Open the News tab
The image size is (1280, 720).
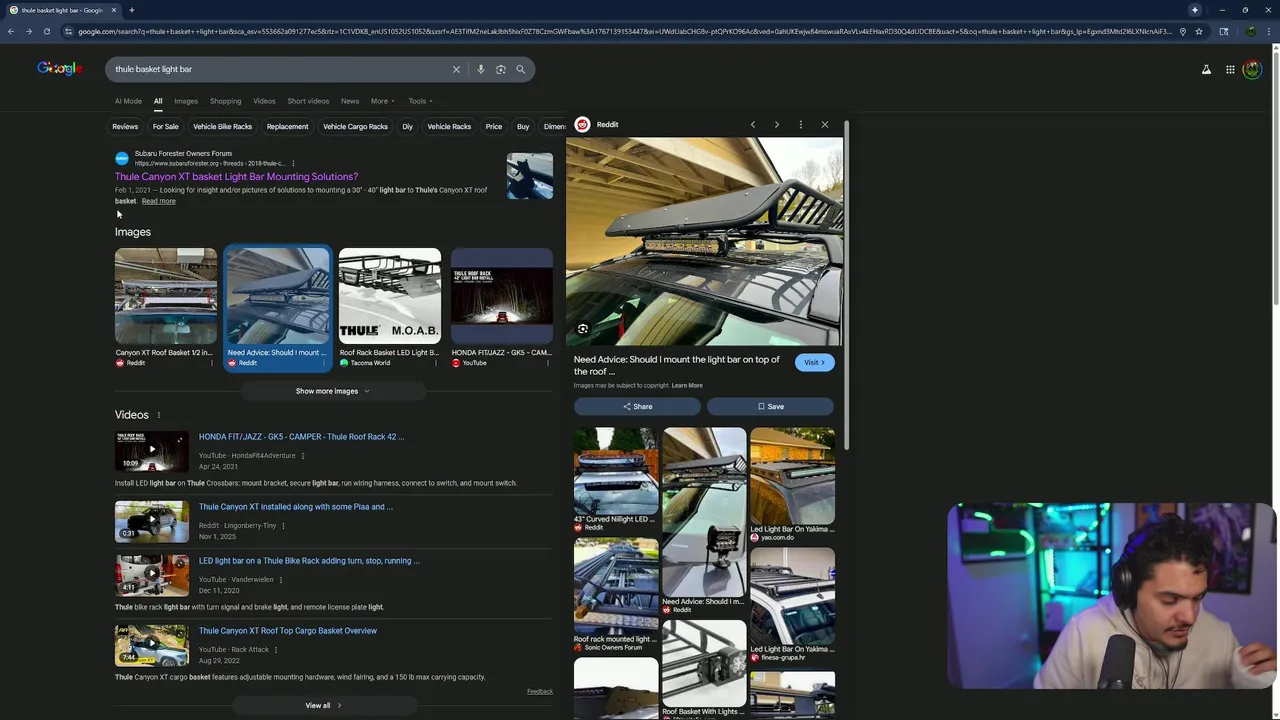pos(350,101)
